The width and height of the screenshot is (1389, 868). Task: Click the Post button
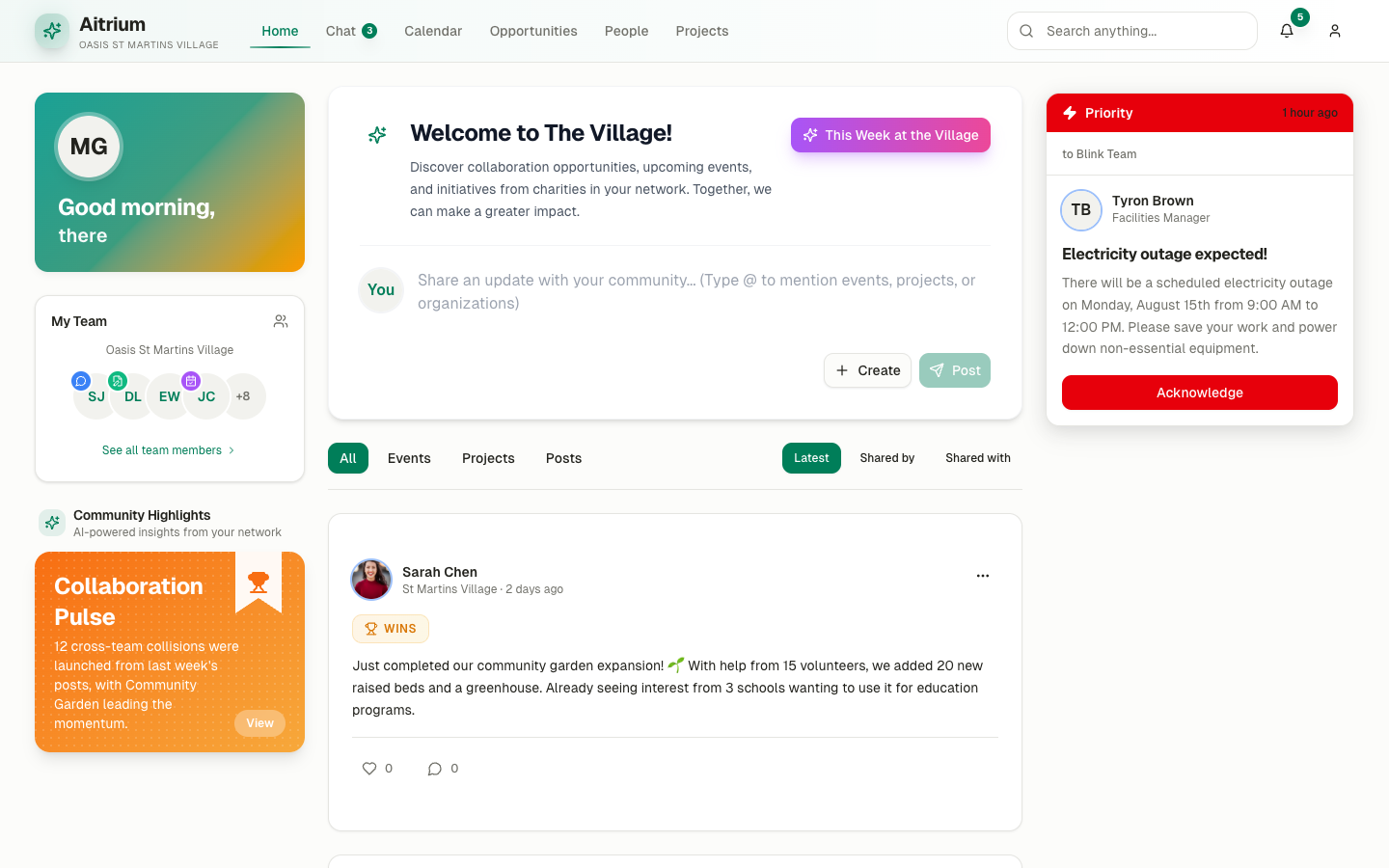(955, 370)
